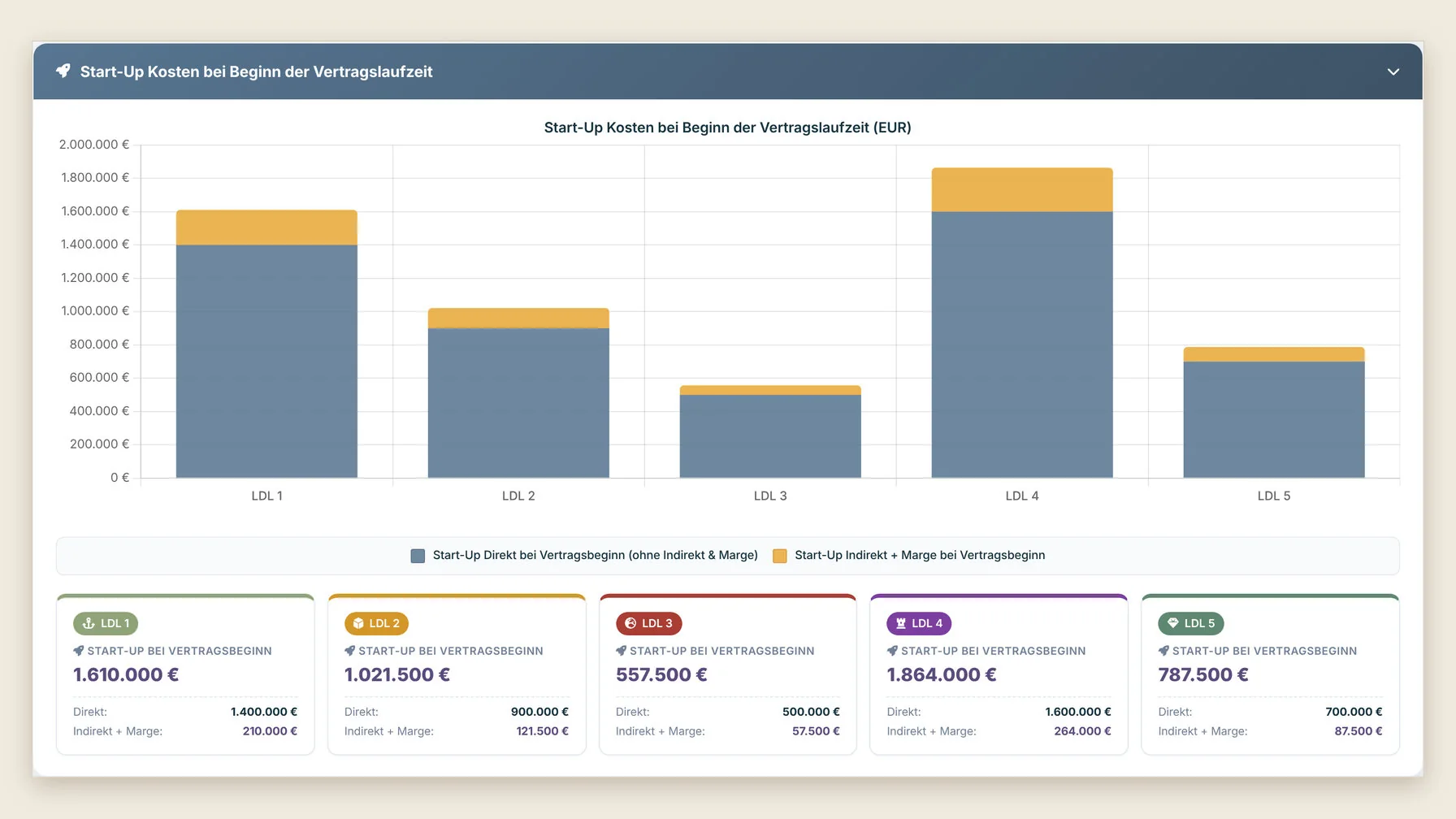The width and height of the screenshot is (1456, 819).
Task: Click the rocket icon in the LDL 5 card
Action: tap(1163, 651)
